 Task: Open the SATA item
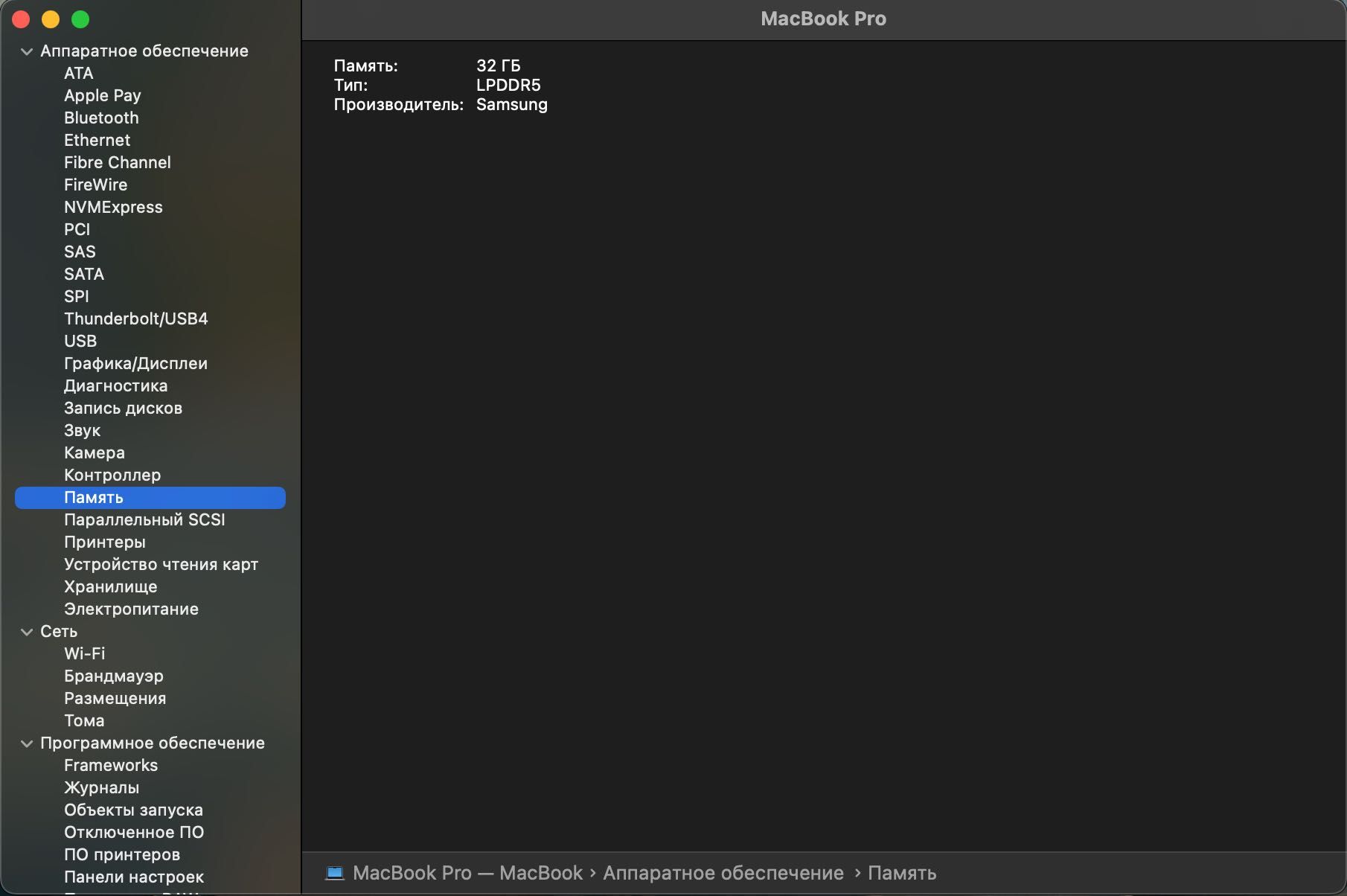point(84,274)
